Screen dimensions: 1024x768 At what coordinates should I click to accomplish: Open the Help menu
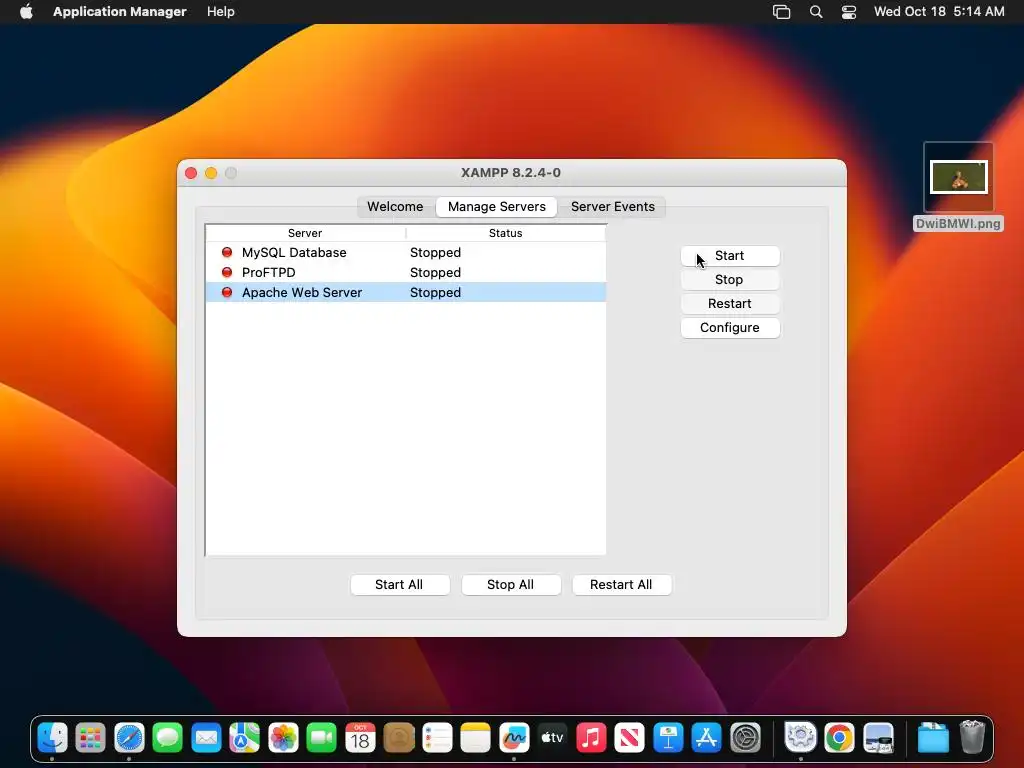(221, 12)
